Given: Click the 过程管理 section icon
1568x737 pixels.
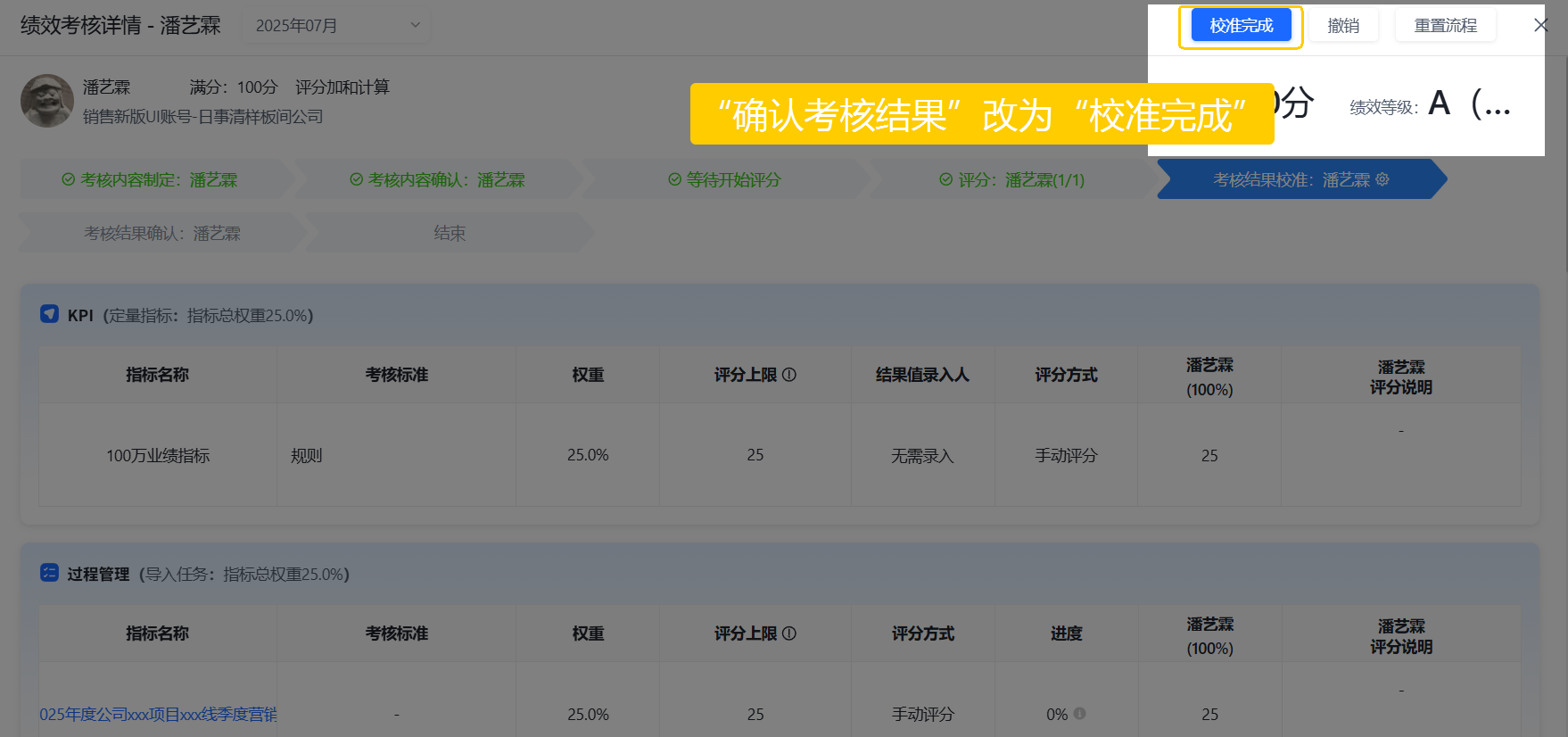Looking at the screenshot, I should [49, 573].
